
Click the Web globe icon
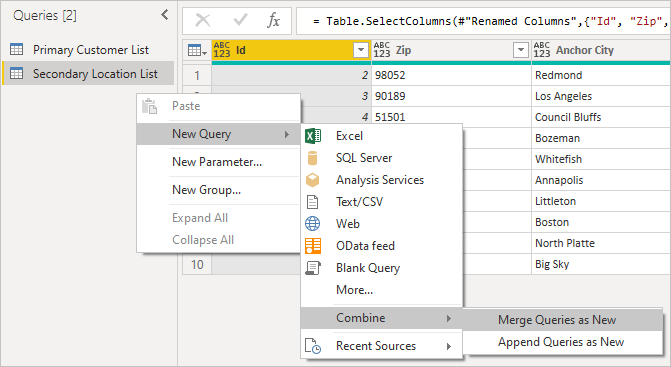tap(312, 224)
